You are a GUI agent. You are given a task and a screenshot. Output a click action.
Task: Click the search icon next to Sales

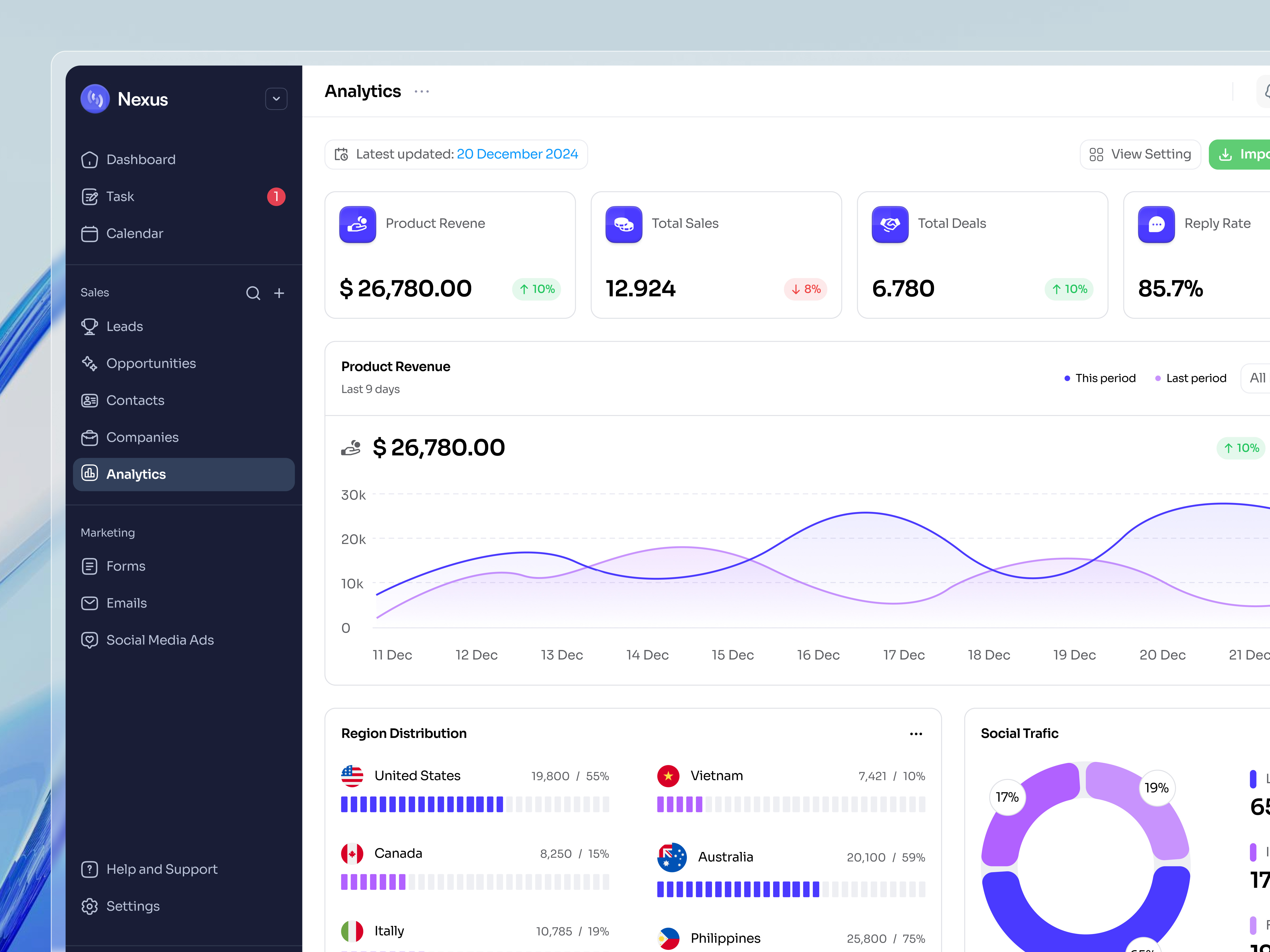(253, 293)
